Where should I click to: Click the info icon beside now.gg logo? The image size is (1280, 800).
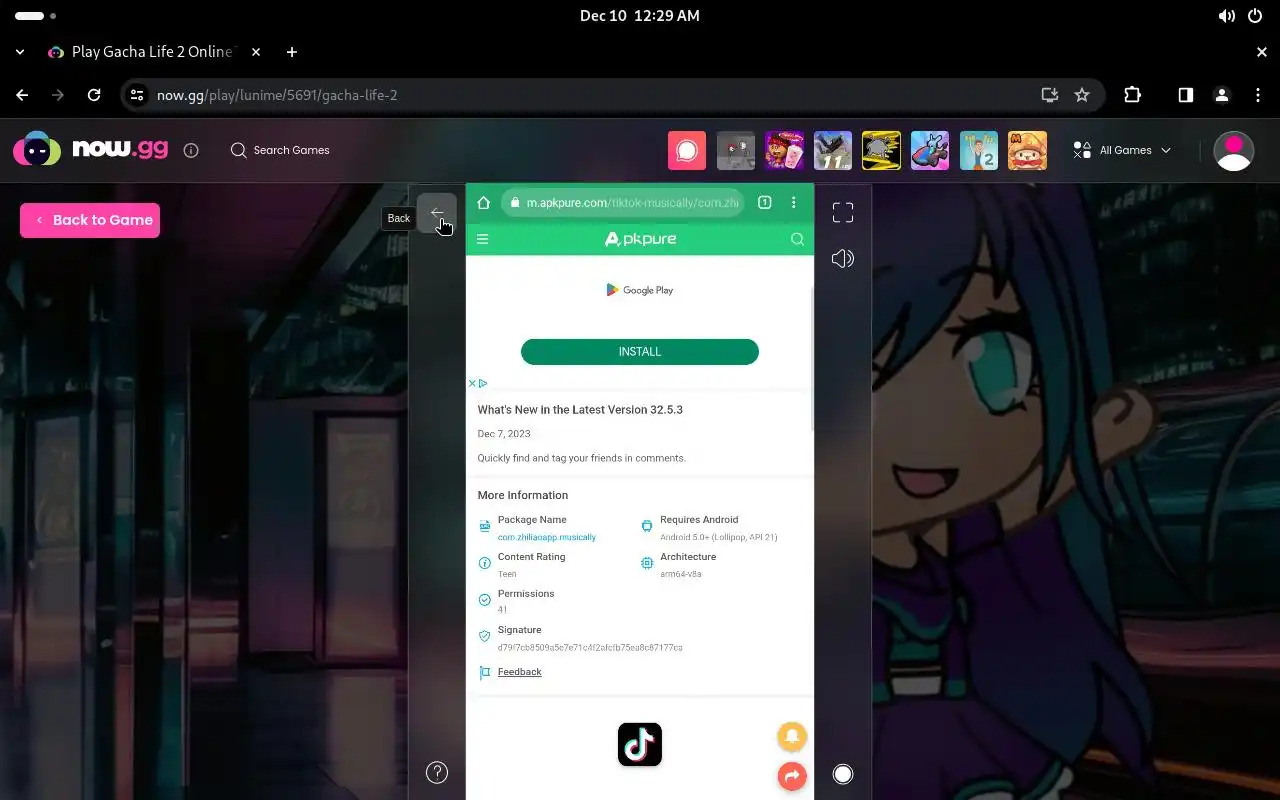coord(191,150)
